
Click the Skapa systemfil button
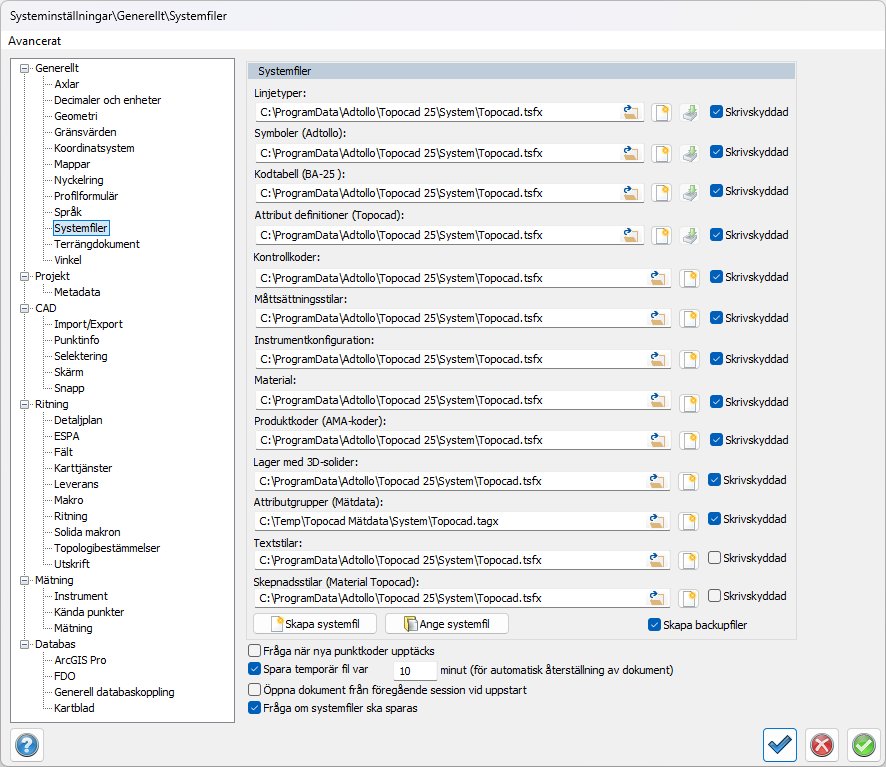(315, 624)
